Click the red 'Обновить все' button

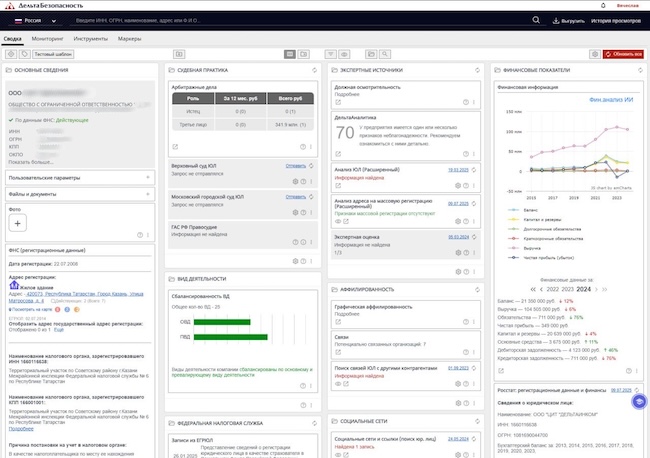623,53
